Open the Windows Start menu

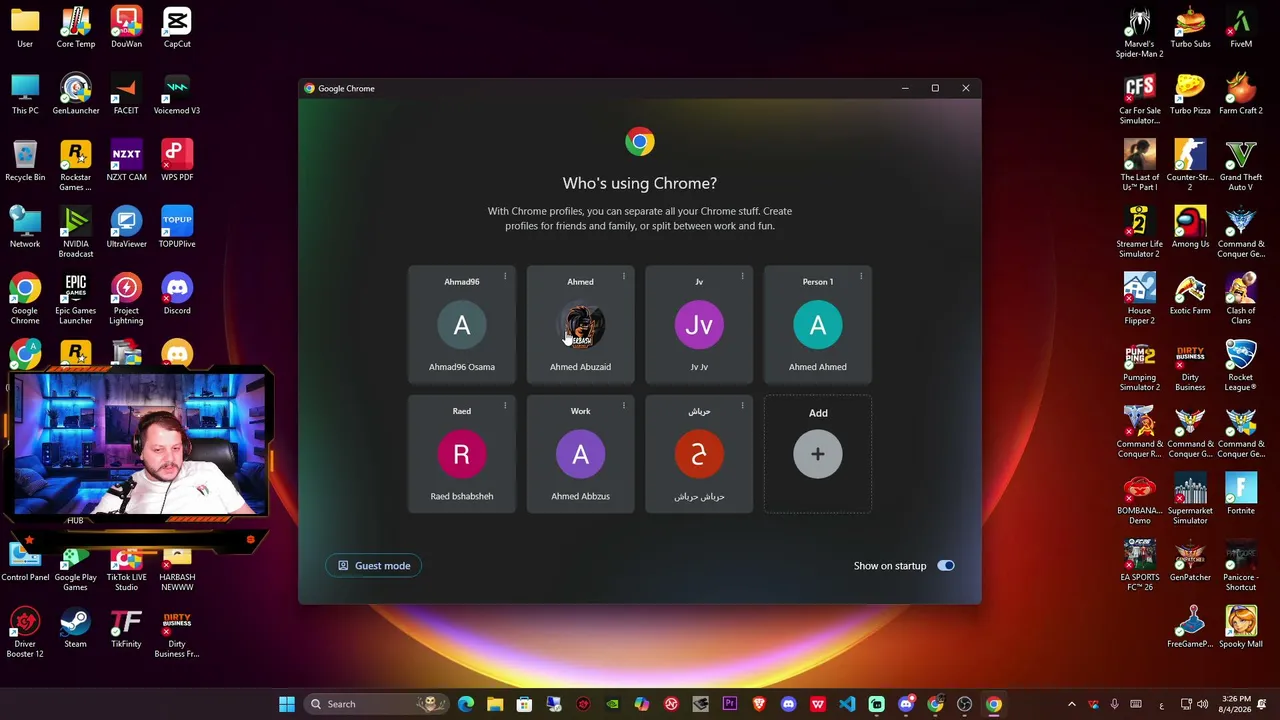287,704
